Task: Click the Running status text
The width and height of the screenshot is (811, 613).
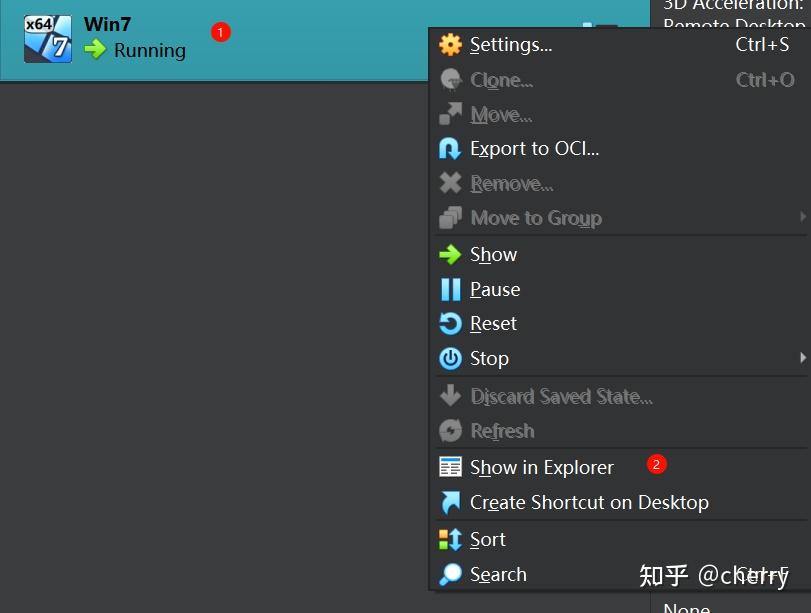Action: coord(150,51)
